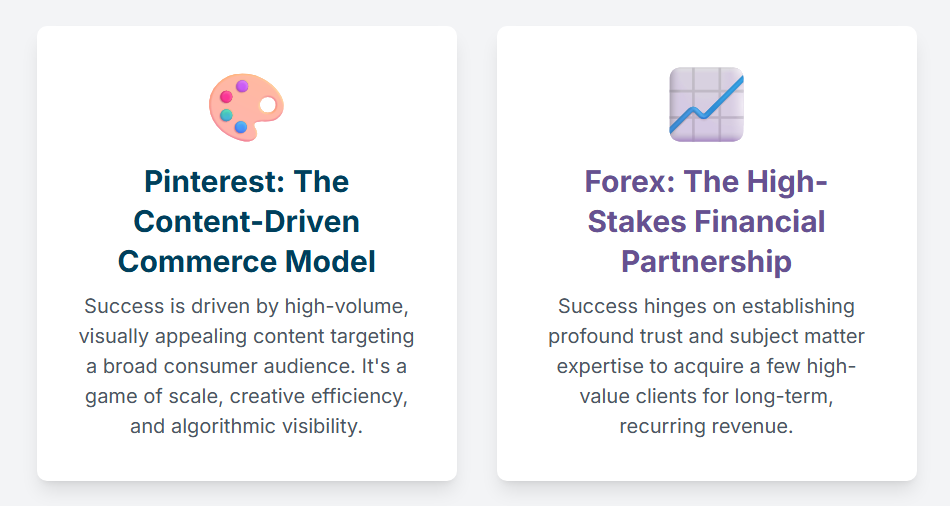Click the "recurring revenue." text line
Viewport: 950px width, 506px height.
[x=706, y=426]
